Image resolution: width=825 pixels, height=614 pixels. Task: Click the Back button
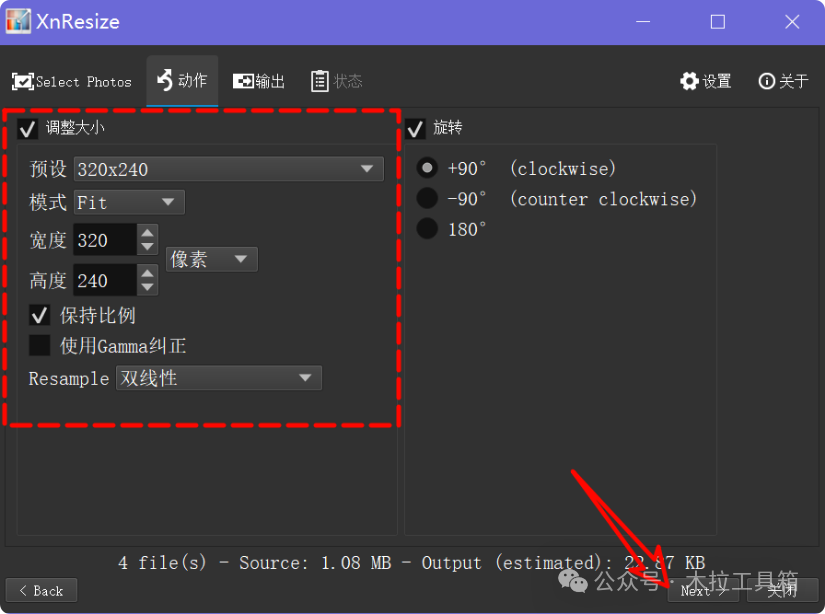(41, 591)
